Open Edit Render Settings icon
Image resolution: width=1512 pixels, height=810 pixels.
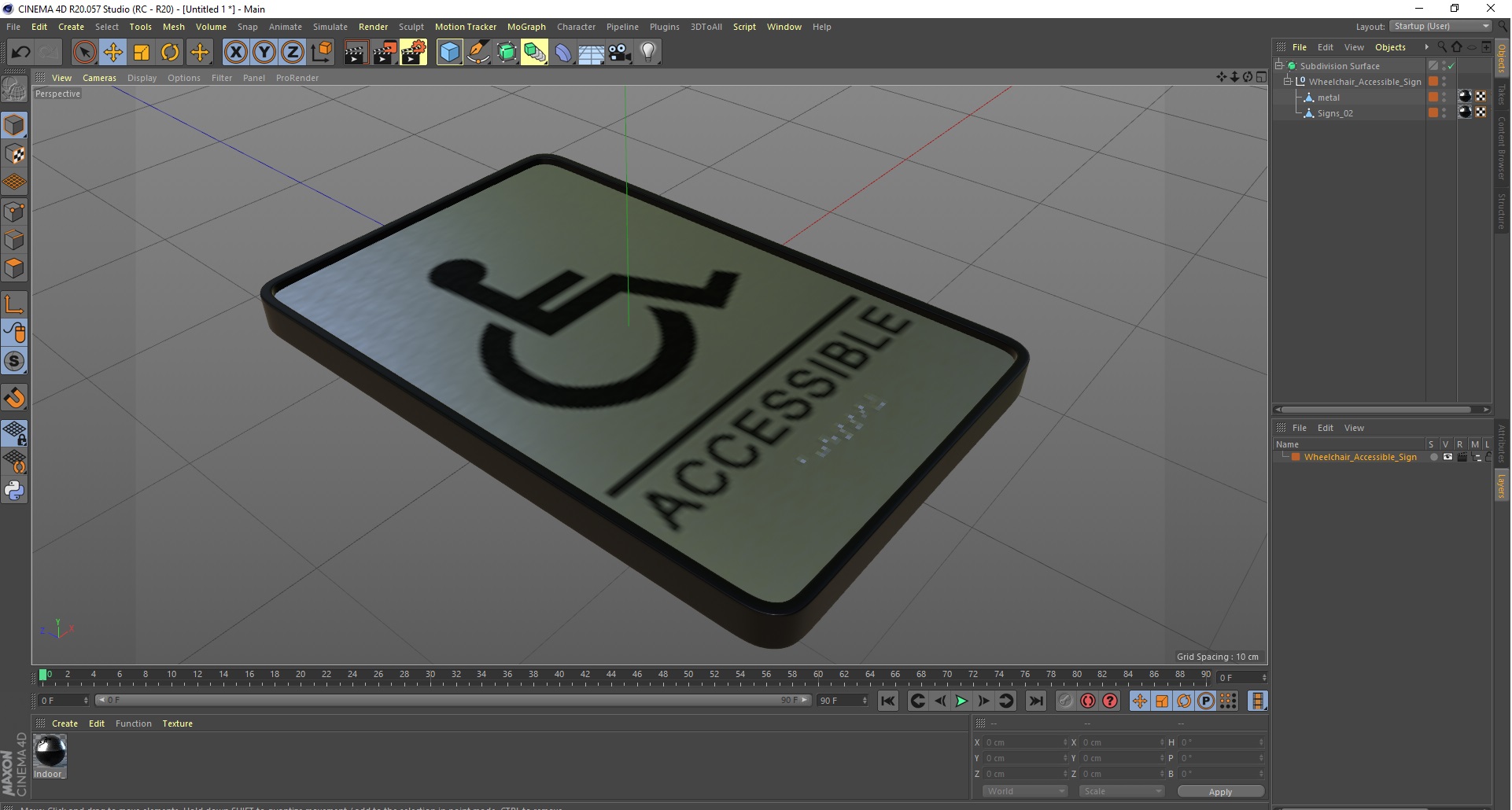tap(414, 53)
